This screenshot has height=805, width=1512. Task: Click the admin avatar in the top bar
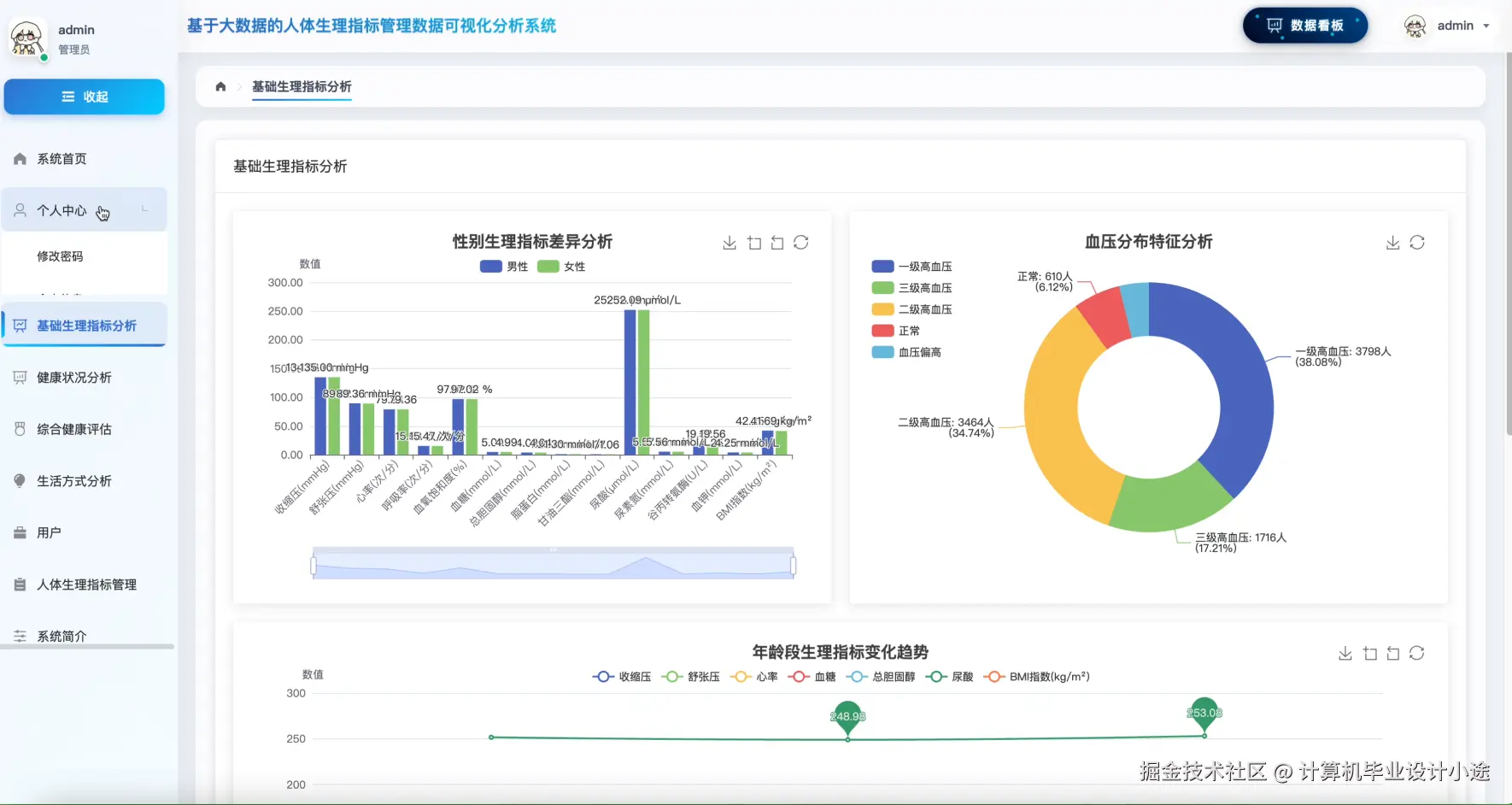click(x=1415, y=26)
